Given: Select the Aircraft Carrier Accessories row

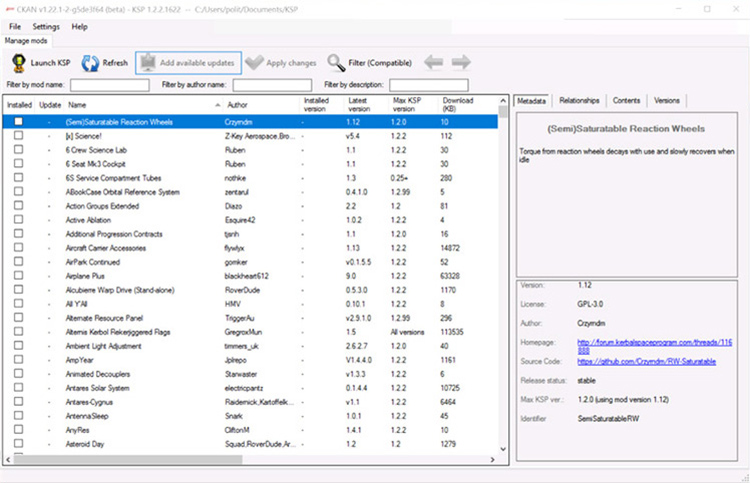Looking at the screenshot, I should click(x=250, y=248).
